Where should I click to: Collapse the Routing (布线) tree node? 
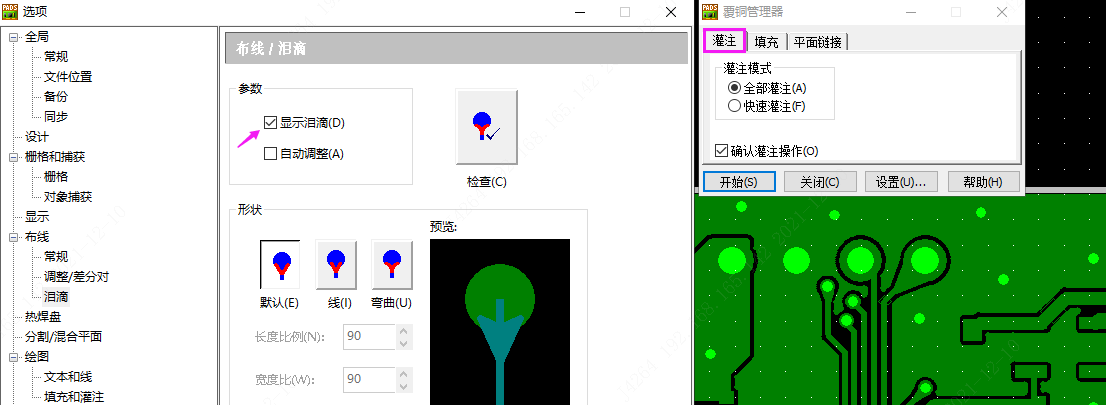coord(13,237)
